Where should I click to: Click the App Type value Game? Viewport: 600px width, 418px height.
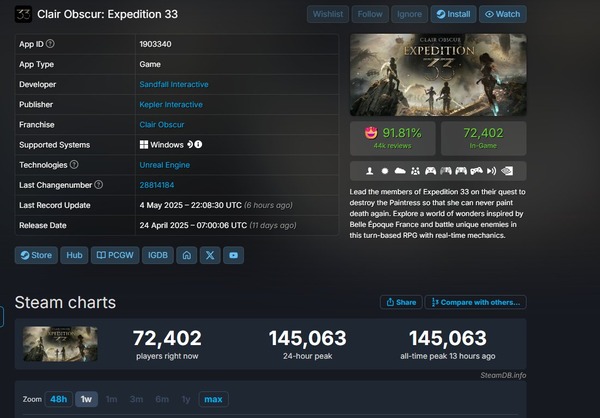click(x=150, y=64)
